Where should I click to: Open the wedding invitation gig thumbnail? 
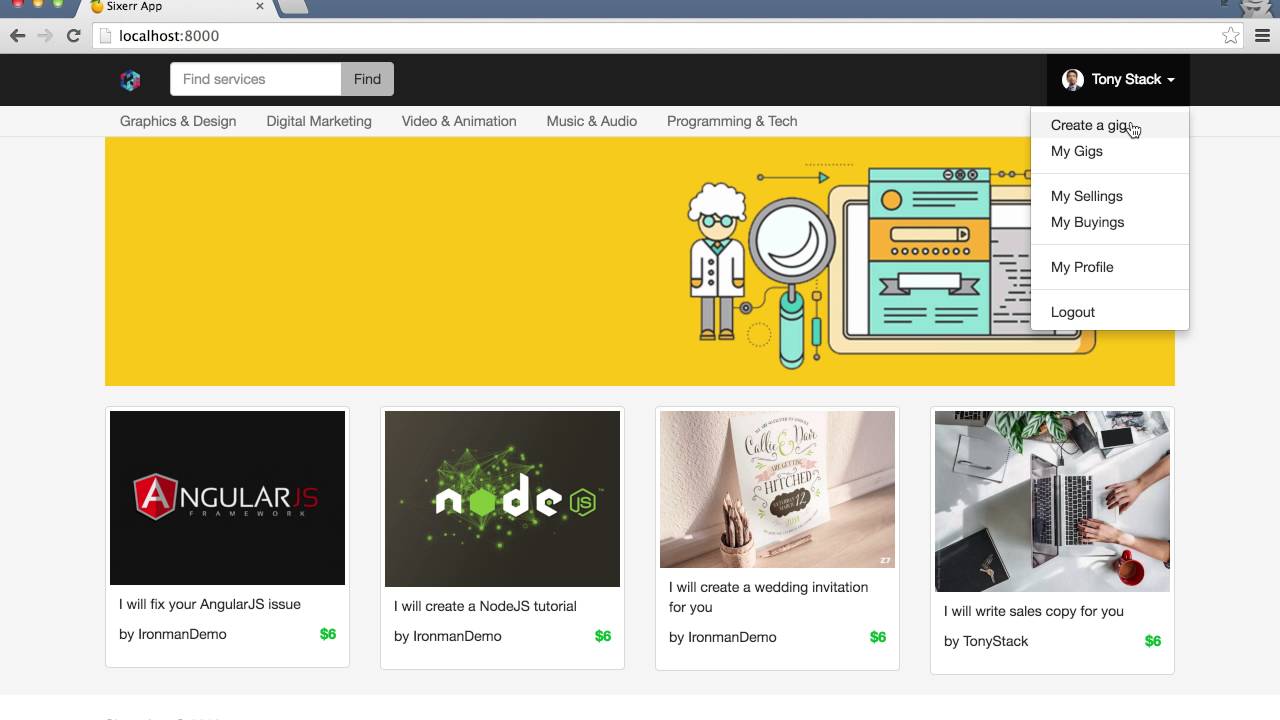pyautogui.click(x=777, y=489)
